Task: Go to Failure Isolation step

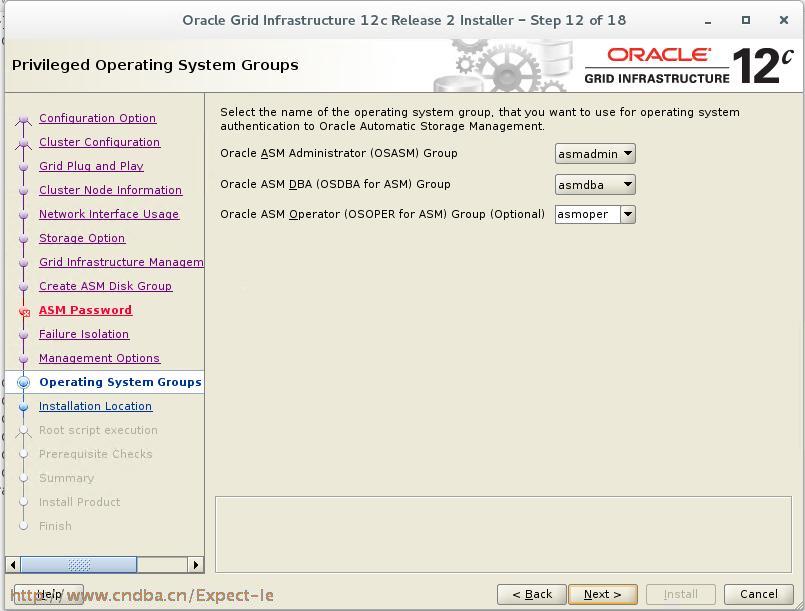Action: pyautogui.click(x=84, y=334)
